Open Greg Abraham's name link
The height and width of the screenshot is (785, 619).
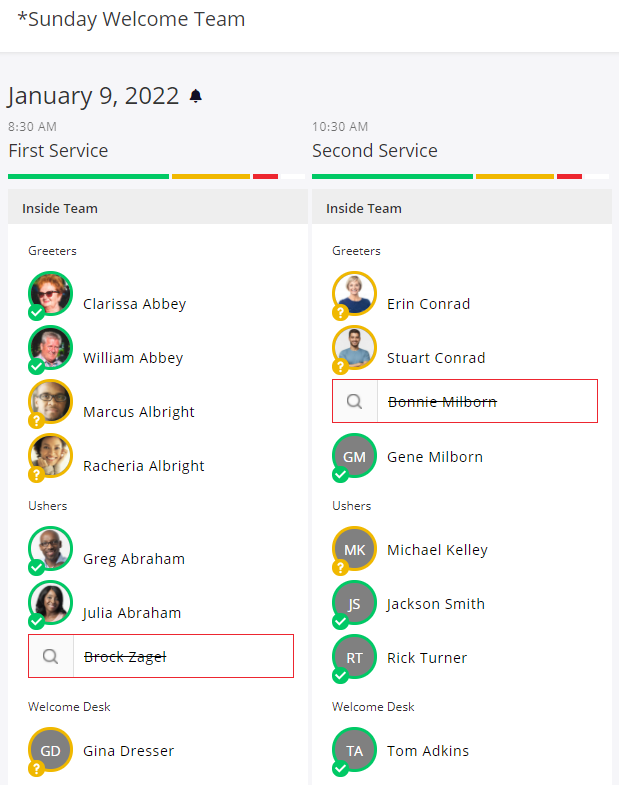pos(134,559)
